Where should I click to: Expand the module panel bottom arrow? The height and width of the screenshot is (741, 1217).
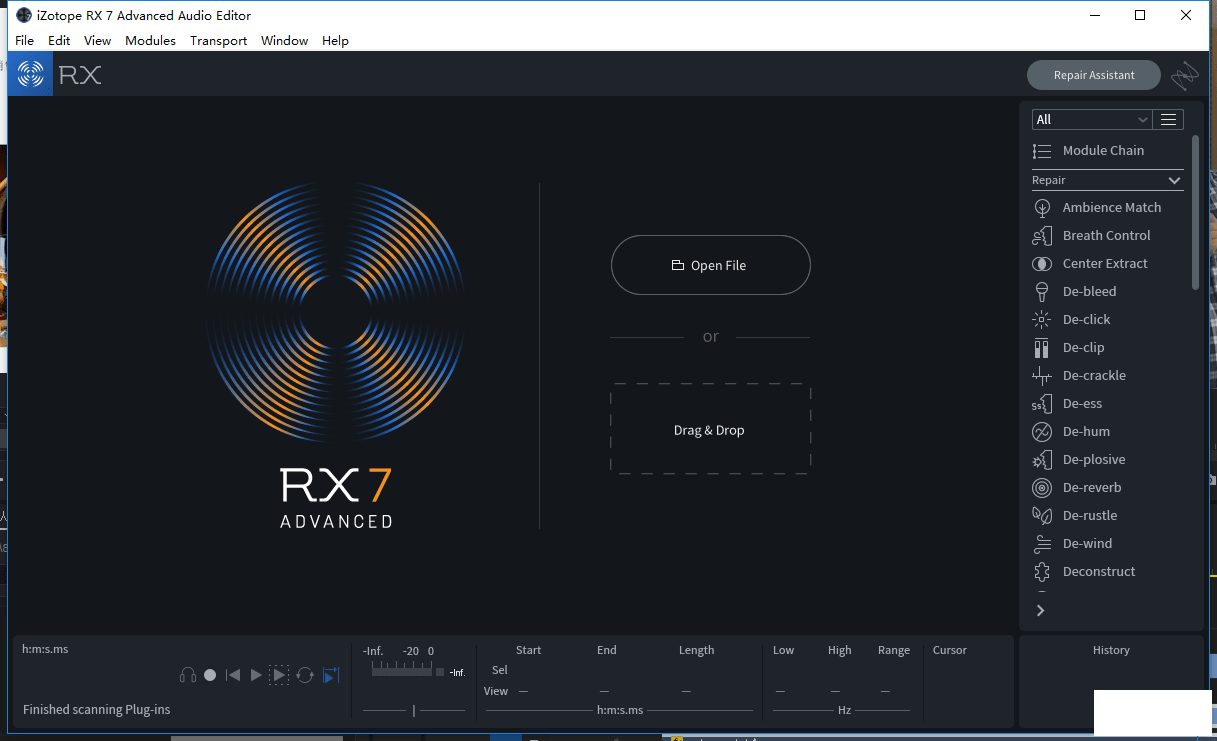tap(1040, 610)
